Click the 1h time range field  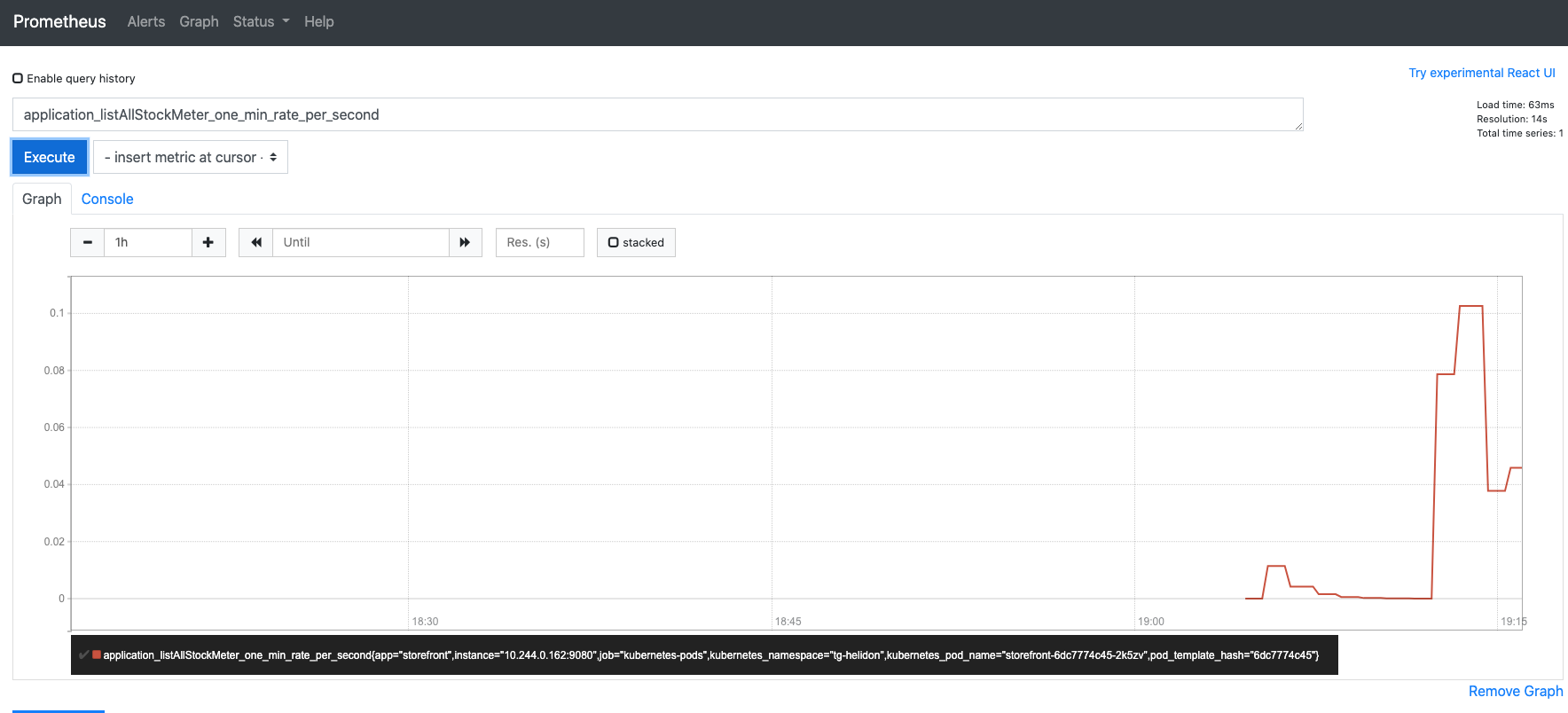point(148,242)
